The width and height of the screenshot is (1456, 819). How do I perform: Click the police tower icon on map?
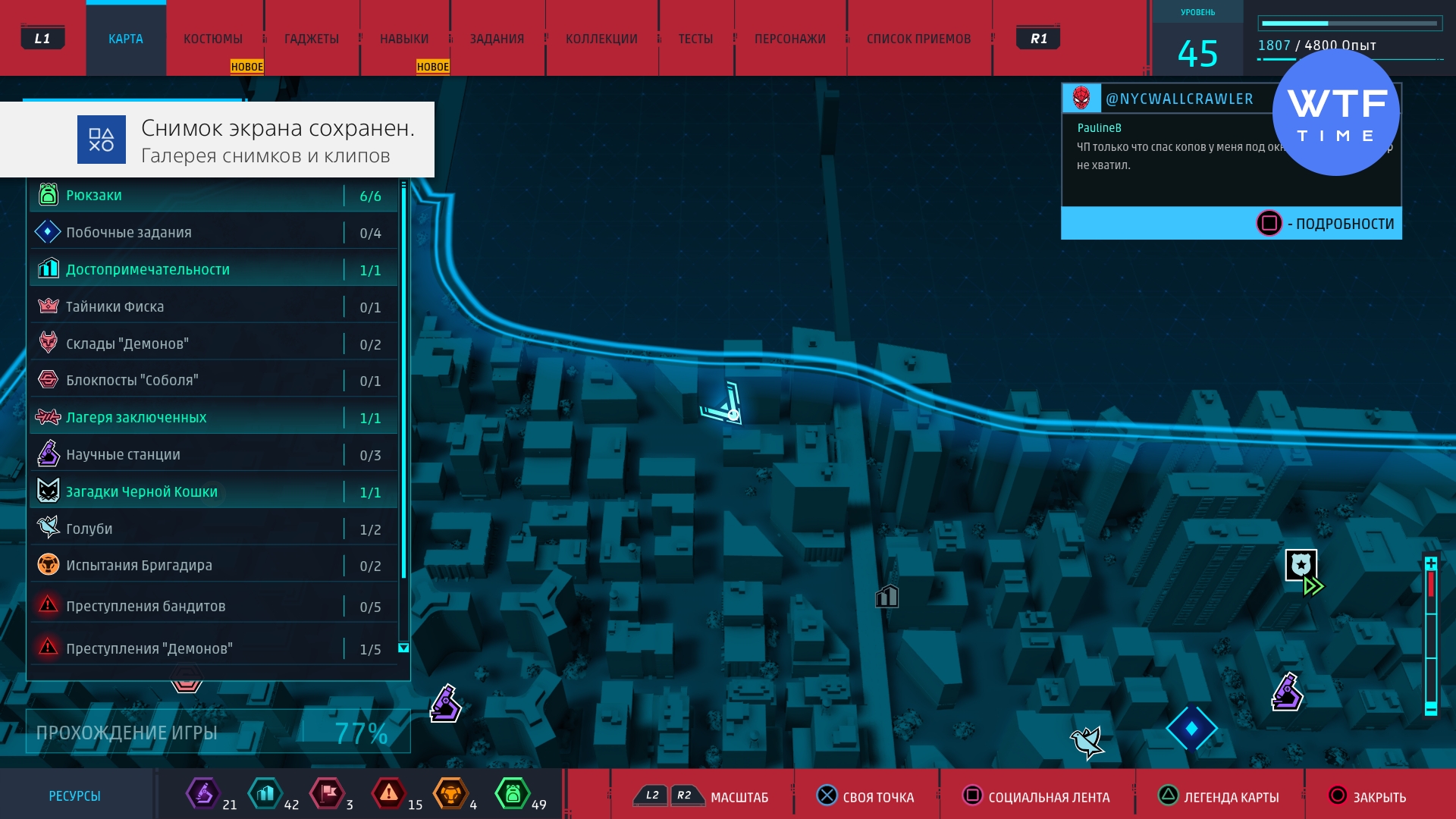[x=1301, y=566]
